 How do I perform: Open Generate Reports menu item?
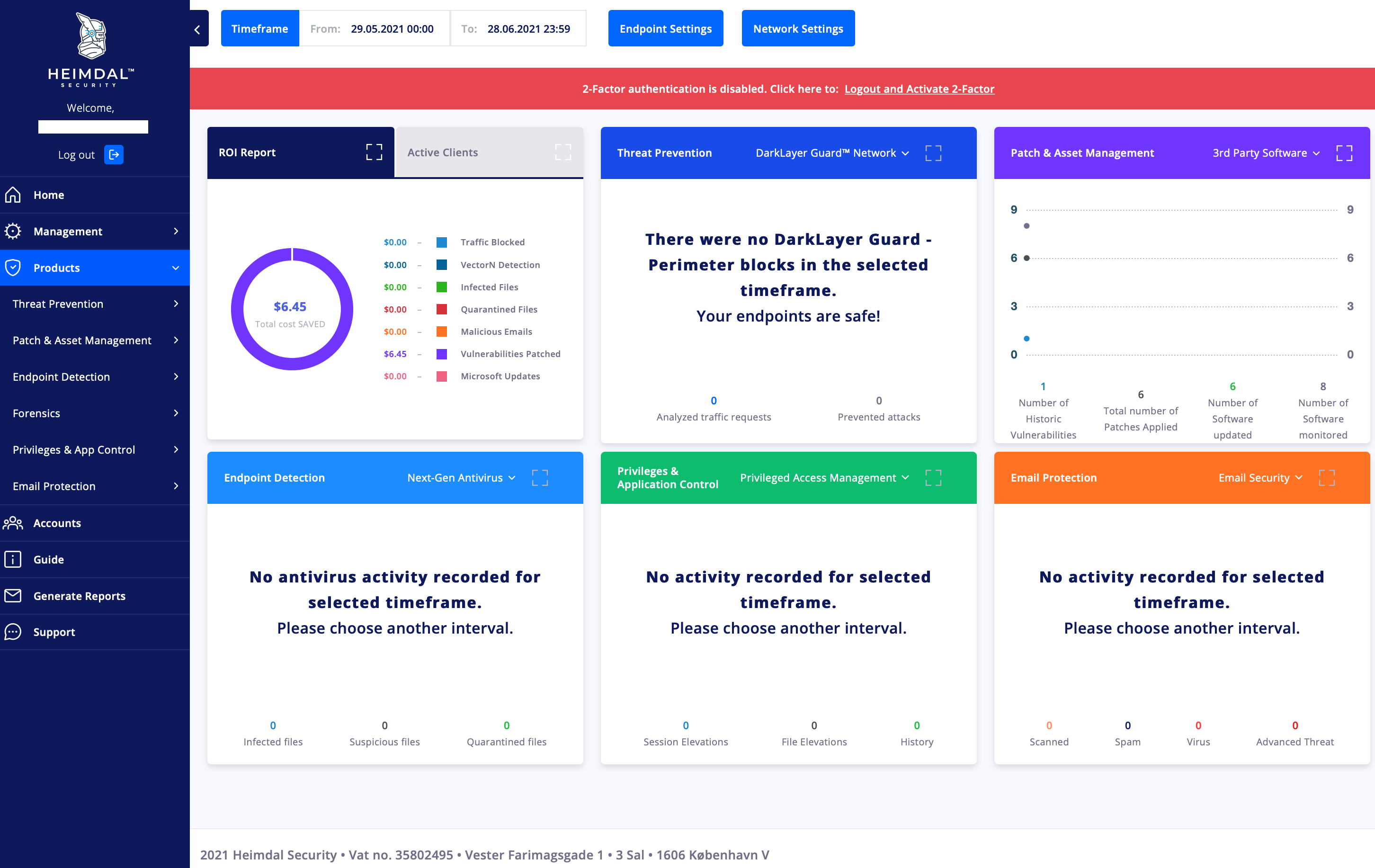pyautogui.click(x=95, y=596)
